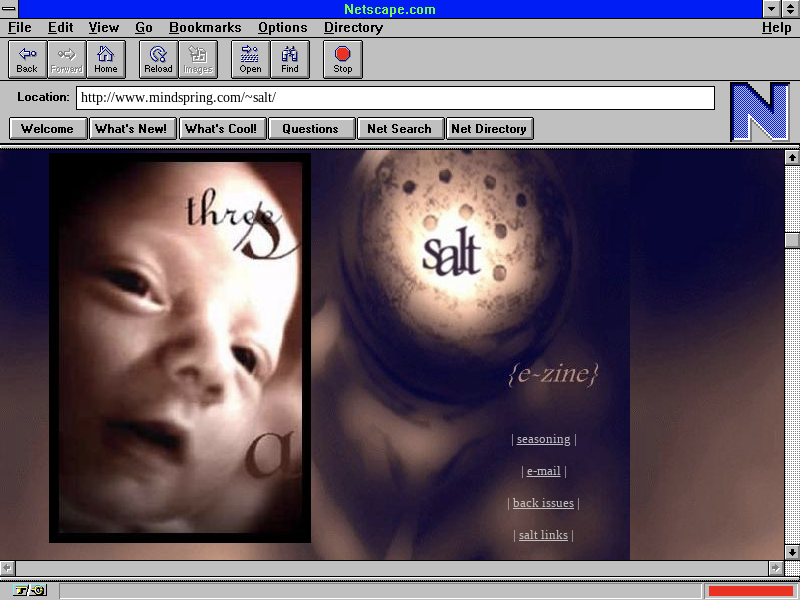Click the Netscape N logo
This screenshot has width=800, height=600.
click(x=759, y=112)
